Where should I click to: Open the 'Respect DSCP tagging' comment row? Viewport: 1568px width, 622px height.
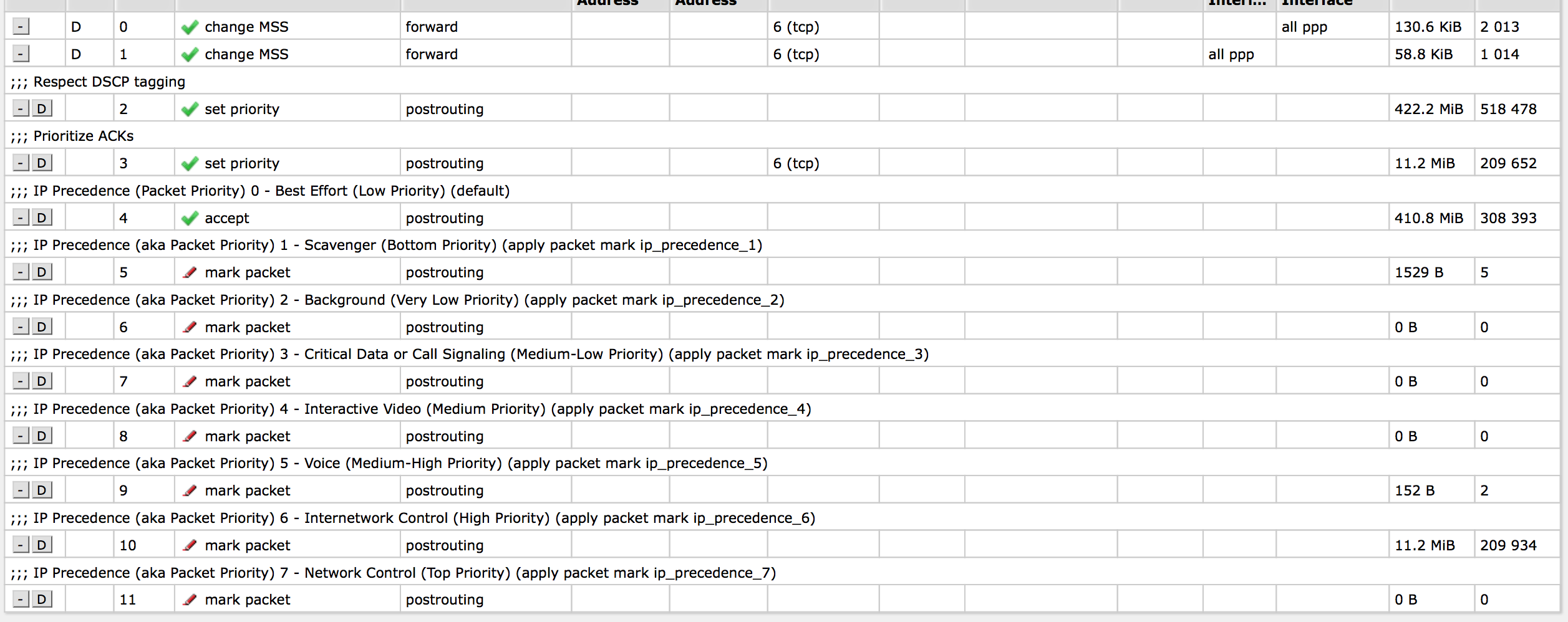[x=109, y=82]
